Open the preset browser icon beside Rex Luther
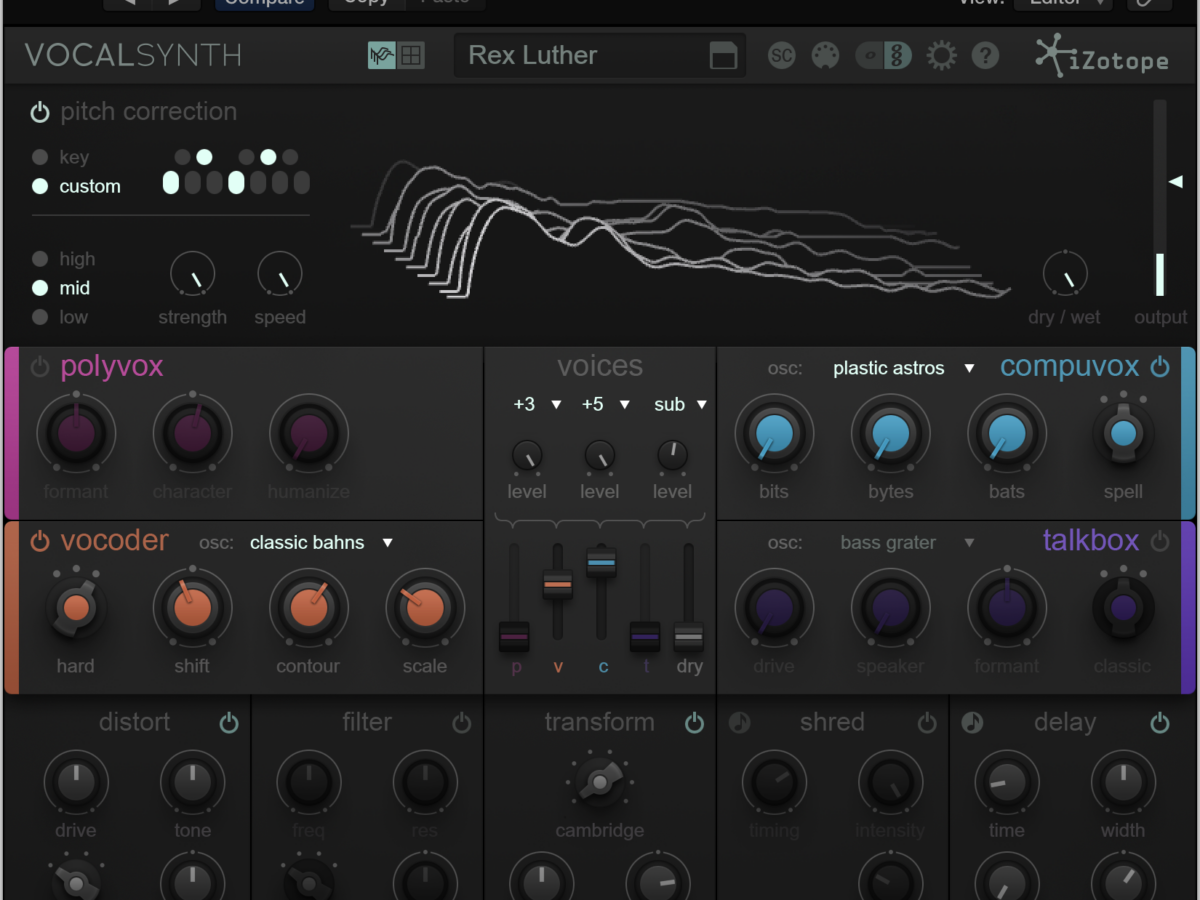Viewport: 1200px width, 900px height. [x=723, y=56]
